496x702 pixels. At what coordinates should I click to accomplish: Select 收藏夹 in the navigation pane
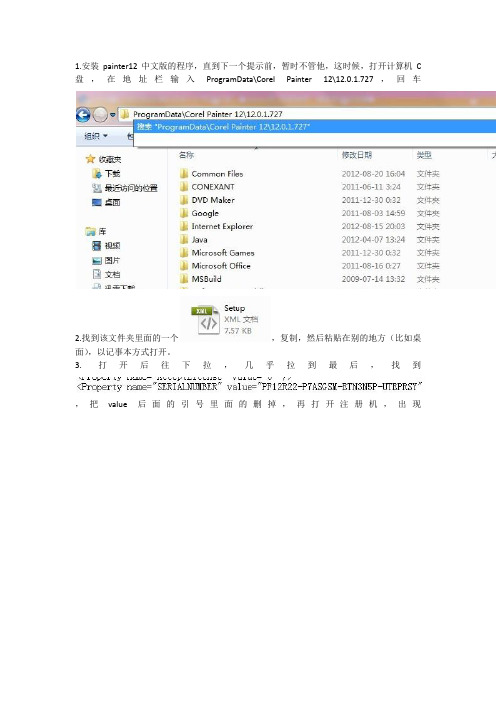tap(110, 159)
